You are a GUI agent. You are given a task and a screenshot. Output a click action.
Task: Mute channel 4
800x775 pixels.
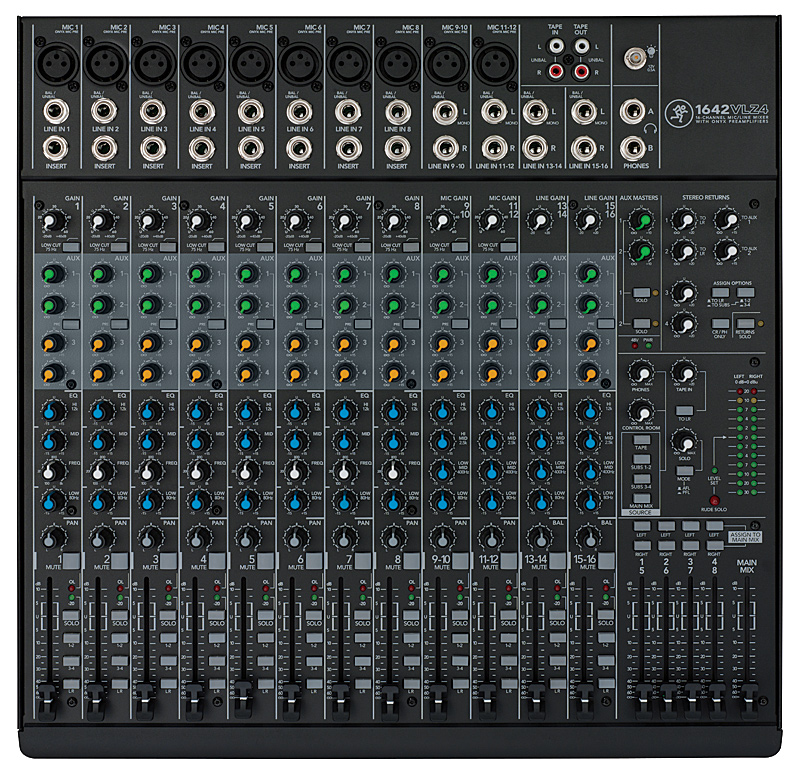coord(217,561)
